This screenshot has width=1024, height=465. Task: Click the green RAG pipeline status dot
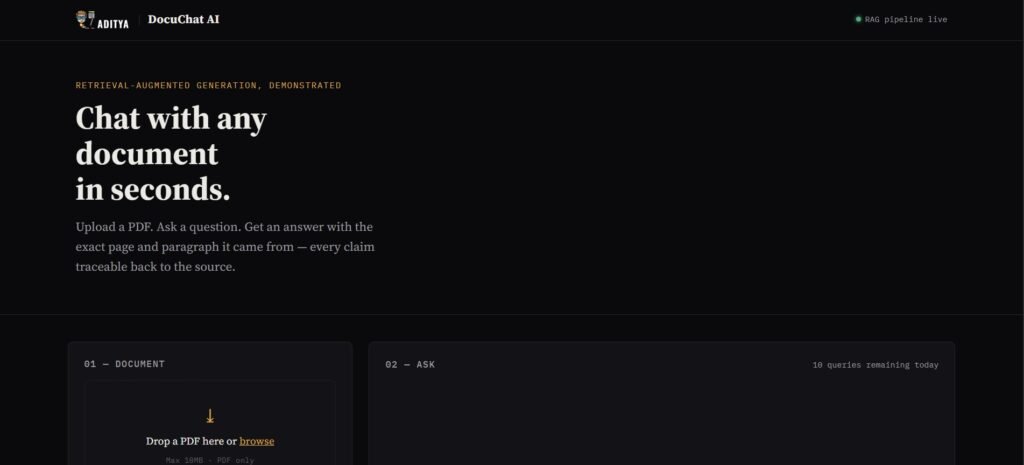[x=858, y=20]
